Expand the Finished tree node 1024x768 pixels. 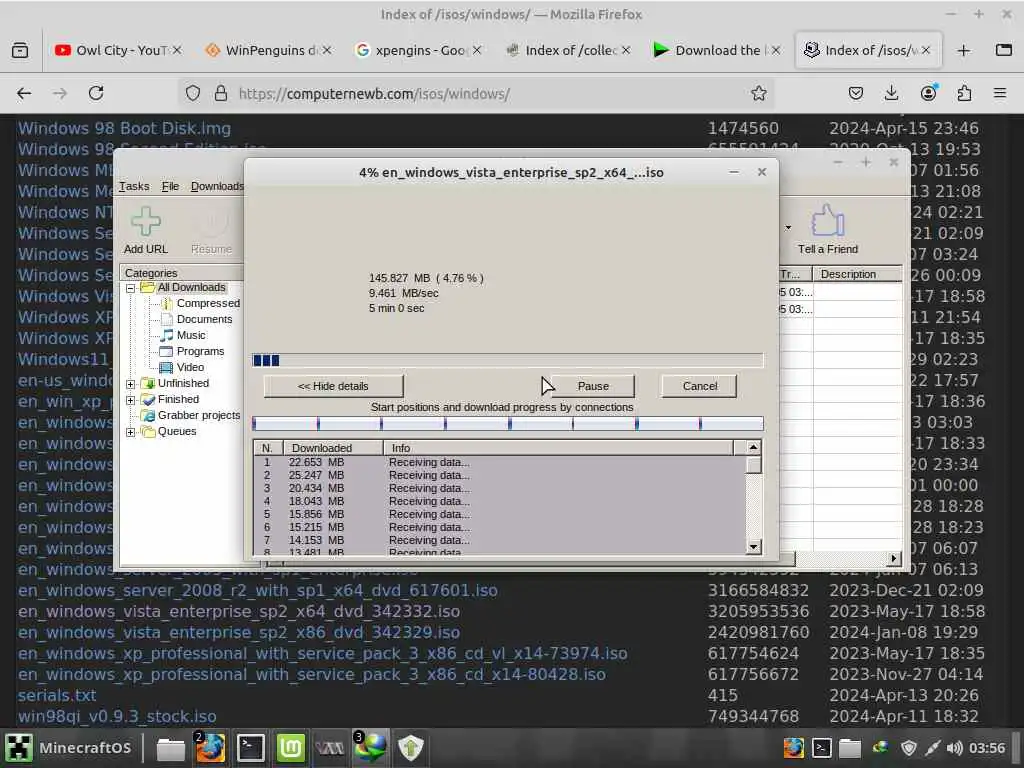pyautogui.click(x=131, y=400)
